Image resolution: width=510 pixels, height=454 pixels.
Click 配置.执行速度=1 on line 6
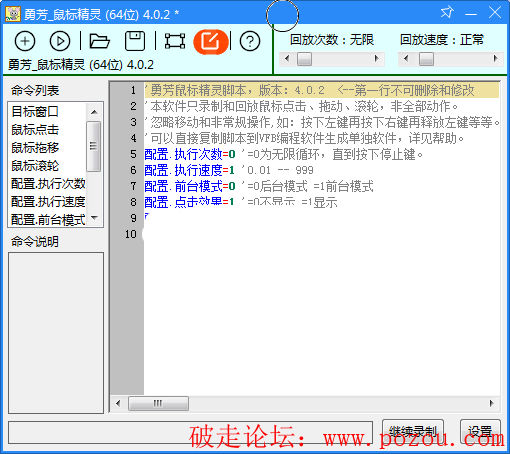pos(189,170)
